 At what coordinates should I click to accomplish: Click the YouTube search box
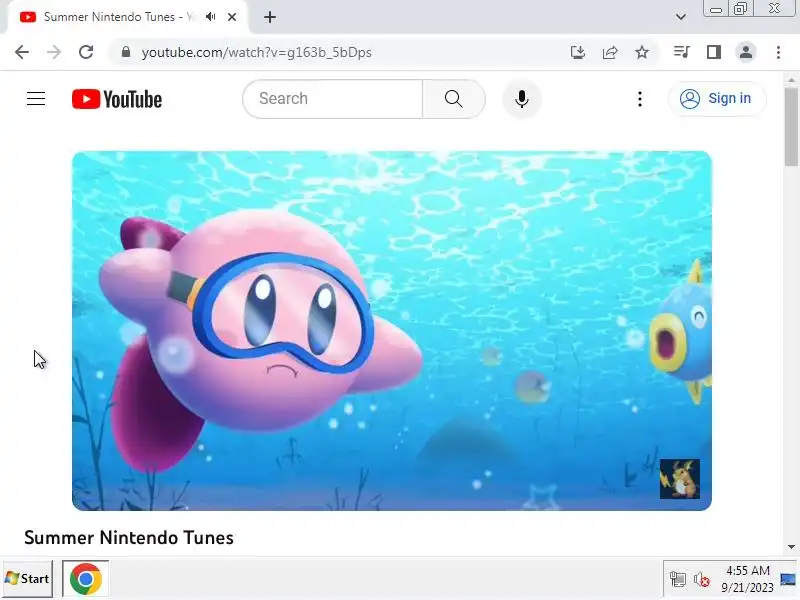[333, 98]
